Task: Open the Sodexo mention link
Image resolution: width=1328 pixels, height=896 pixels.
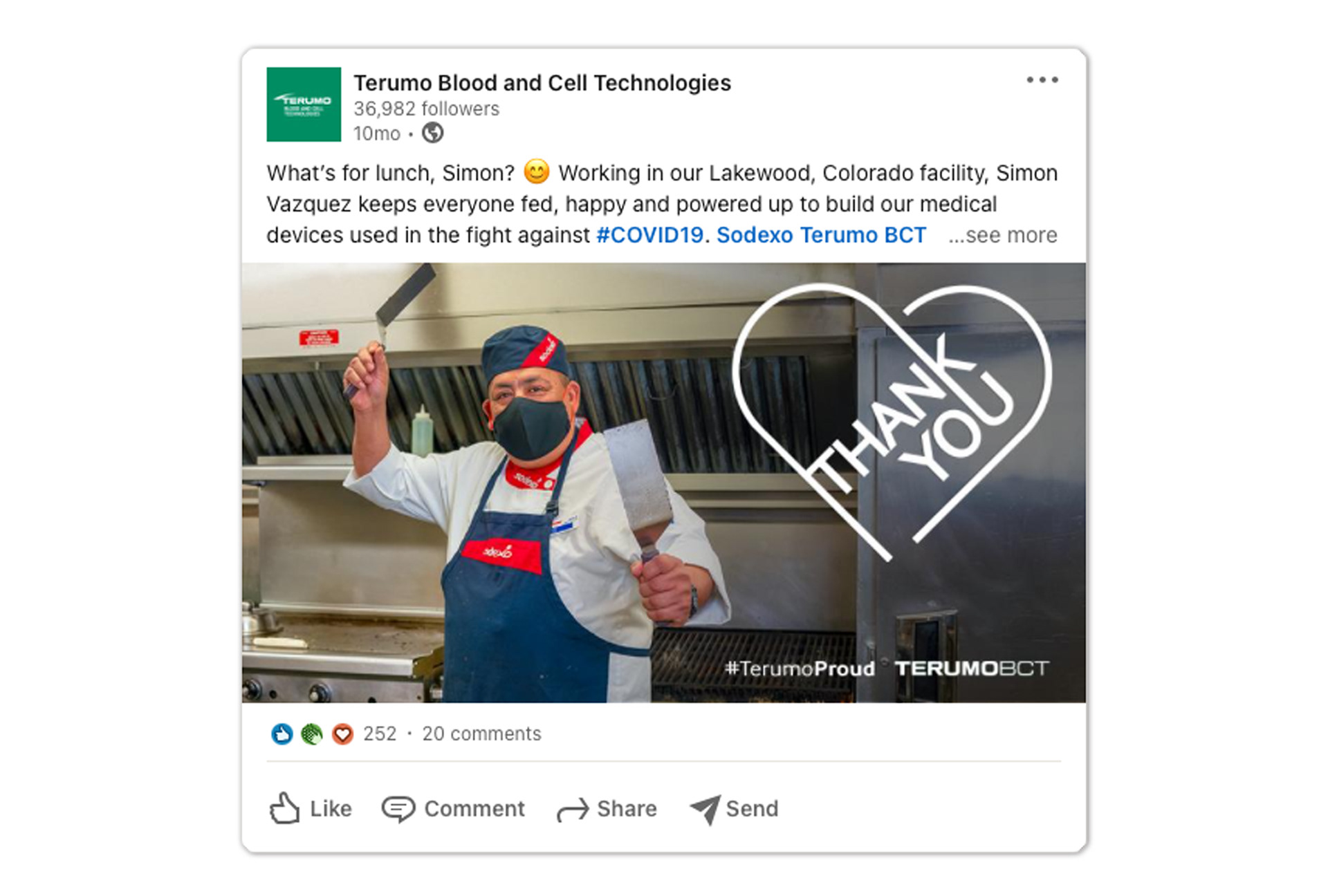Action: click(x=755, y=235)
